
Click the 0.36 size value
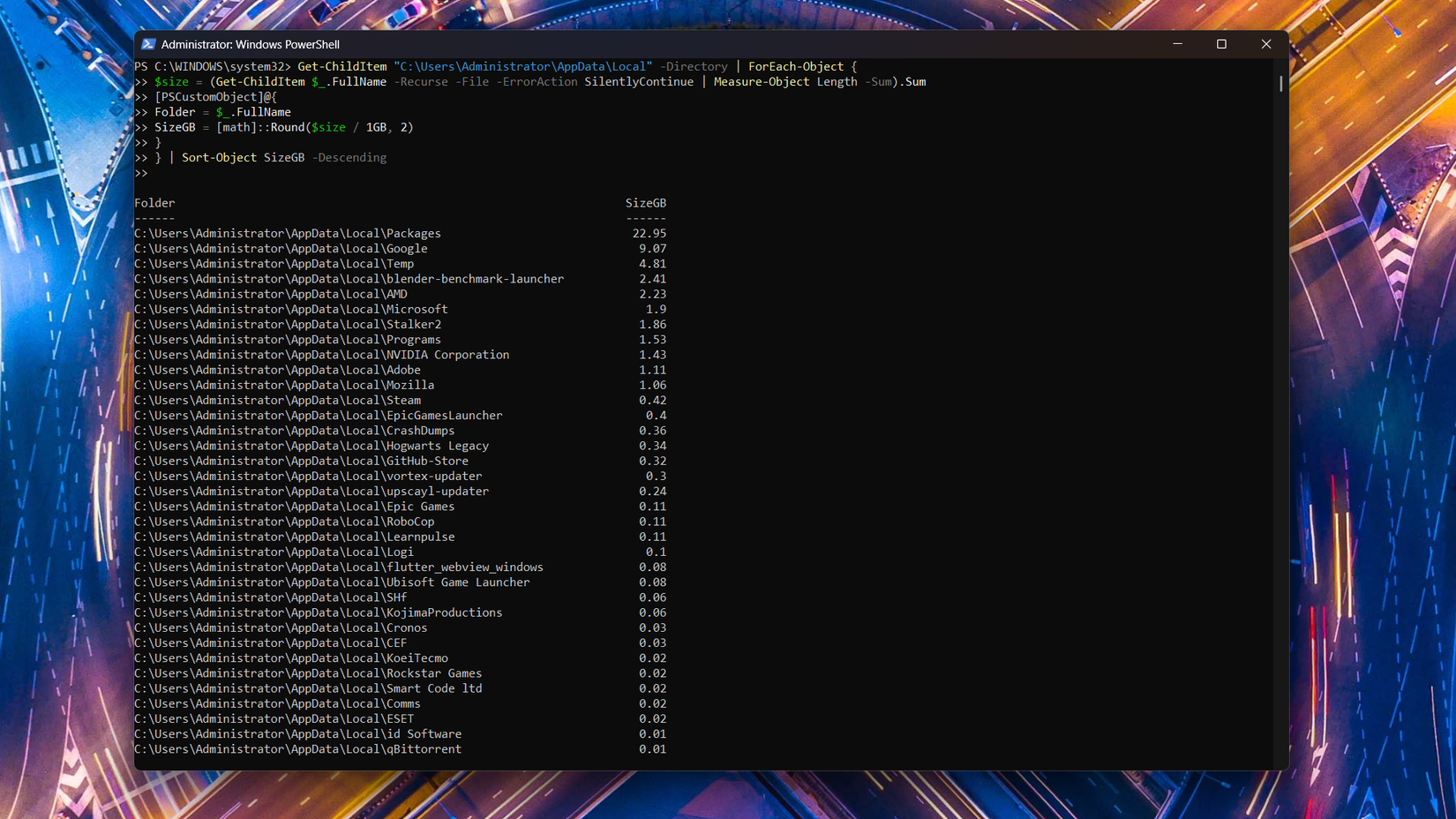653,431
